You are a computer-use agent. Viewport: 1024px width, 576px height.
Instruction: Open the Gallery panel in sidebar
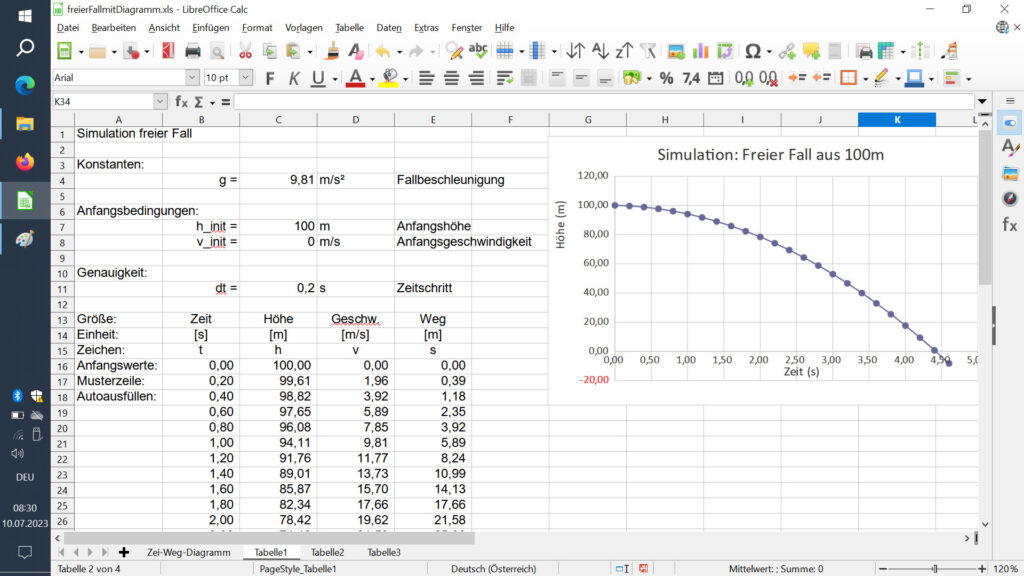coord(1010,173)
